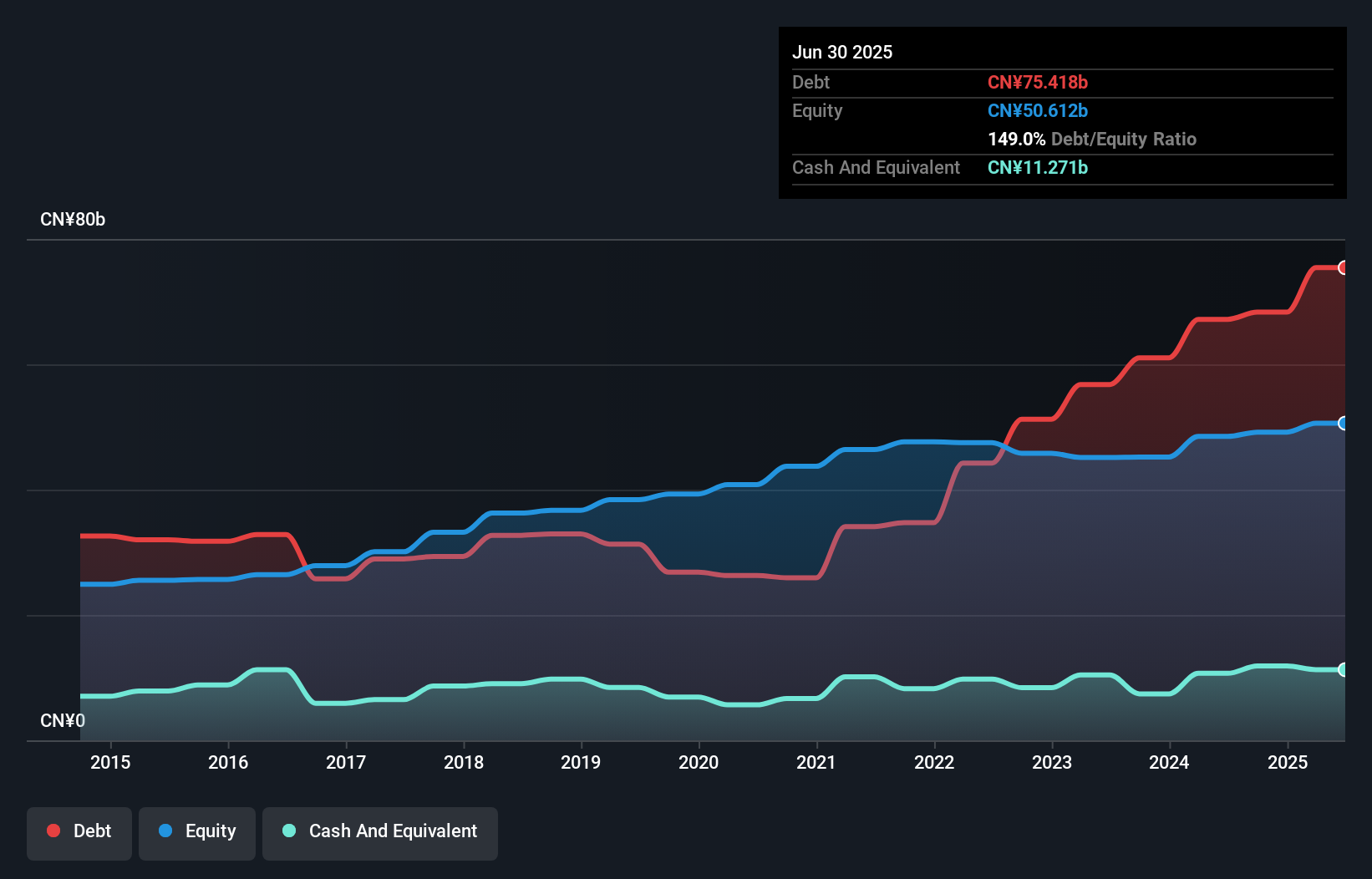Click the CN¥80b y-axis label
This screenshot has width=1372, height=879.
[x=73, y=220]
